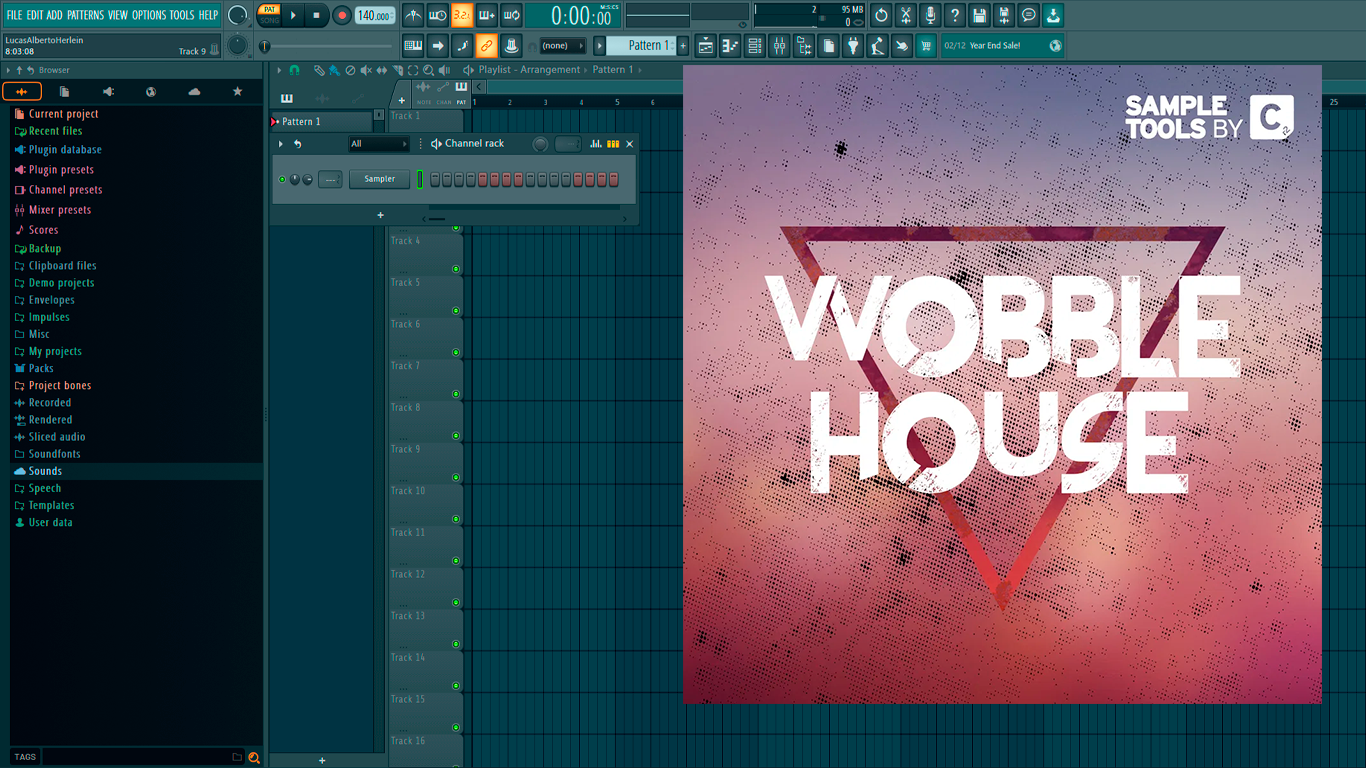Viewport: 1366px width, 768px height.
Task: Open the mixer view icon
Action: [x=779, y=46]
